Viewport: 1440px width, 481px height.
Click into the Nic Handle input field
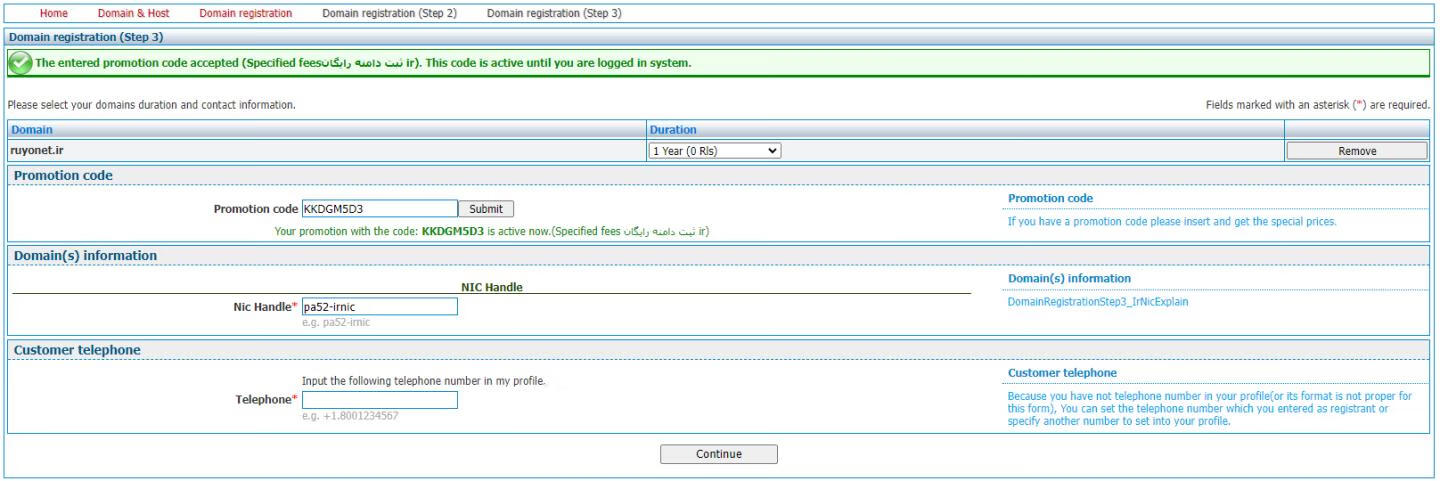(379, 306)
